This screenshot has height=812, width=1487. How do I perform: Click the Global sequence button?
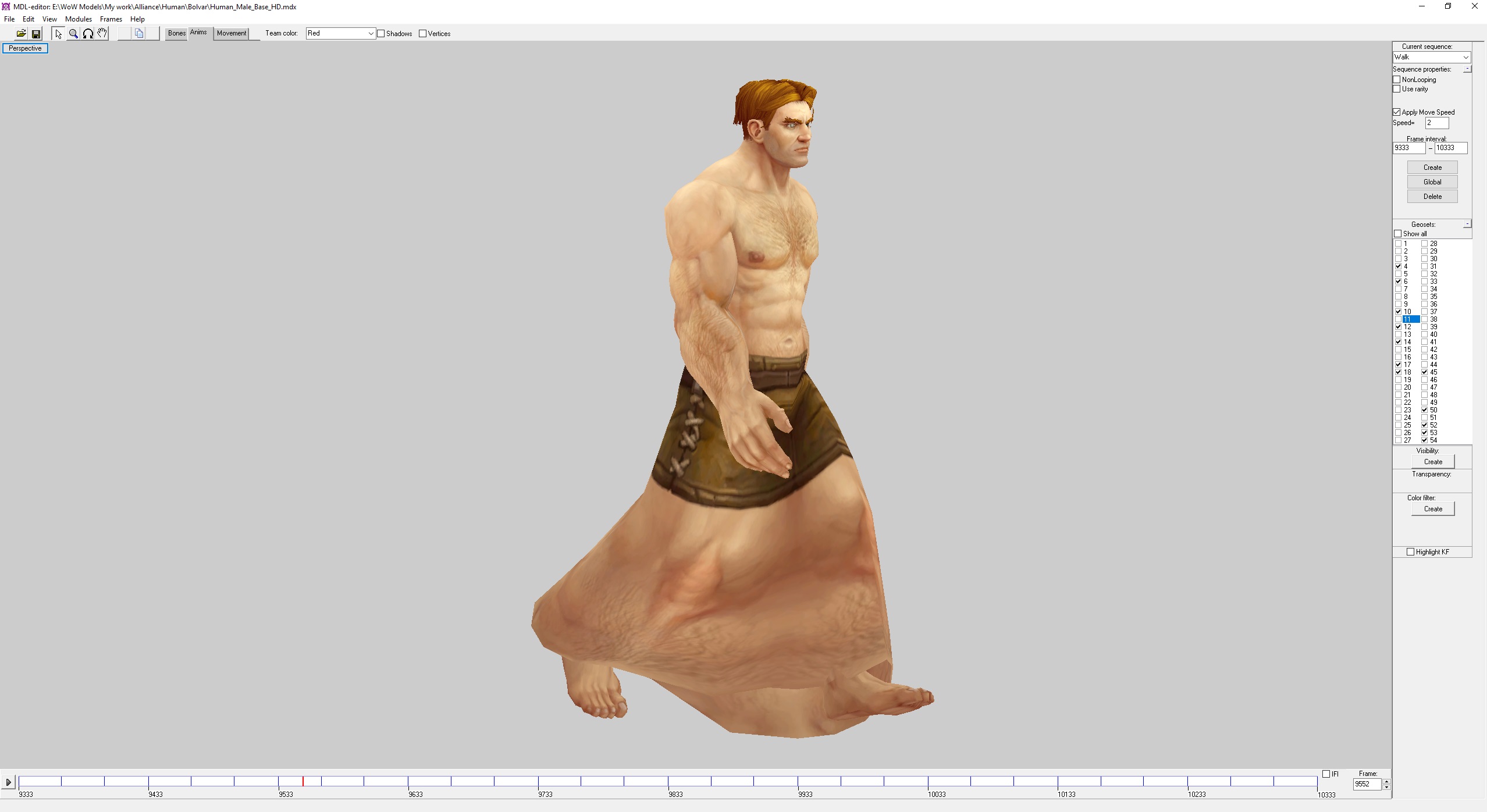[x=1432, y=182]
